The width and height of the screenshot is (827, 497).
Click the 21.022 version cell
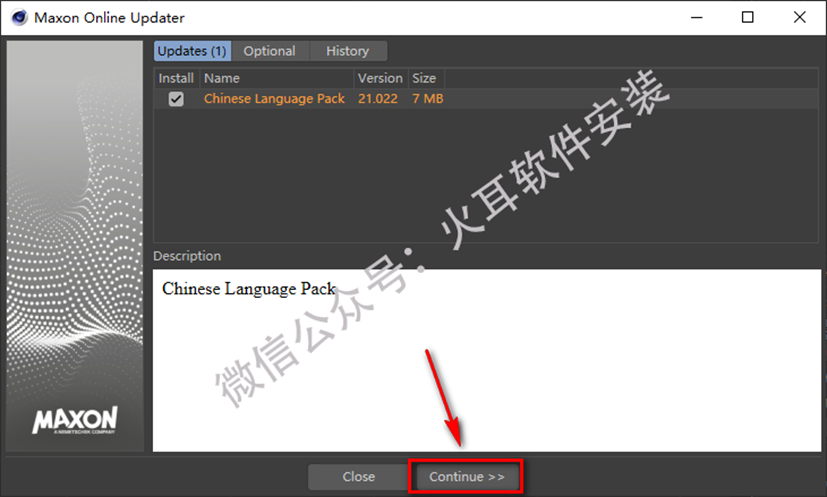378,99
